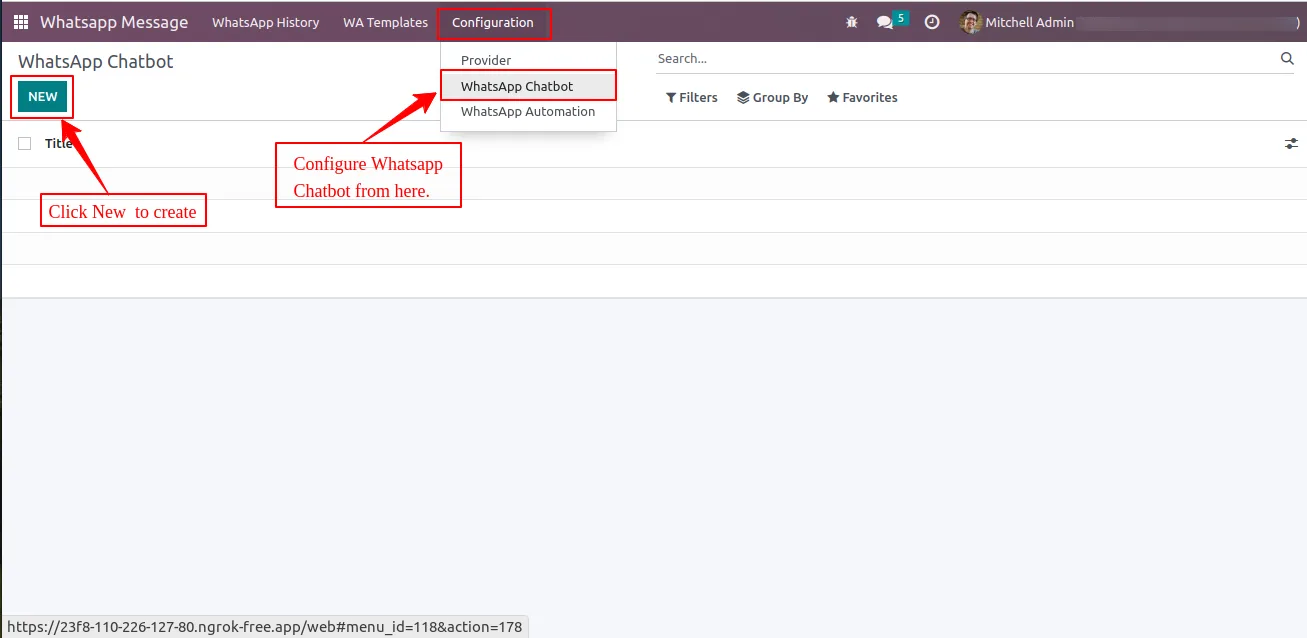The image size is (1307, 638).
Task: Click the search magnifier icon
Action: click(x=1287, y=59)
